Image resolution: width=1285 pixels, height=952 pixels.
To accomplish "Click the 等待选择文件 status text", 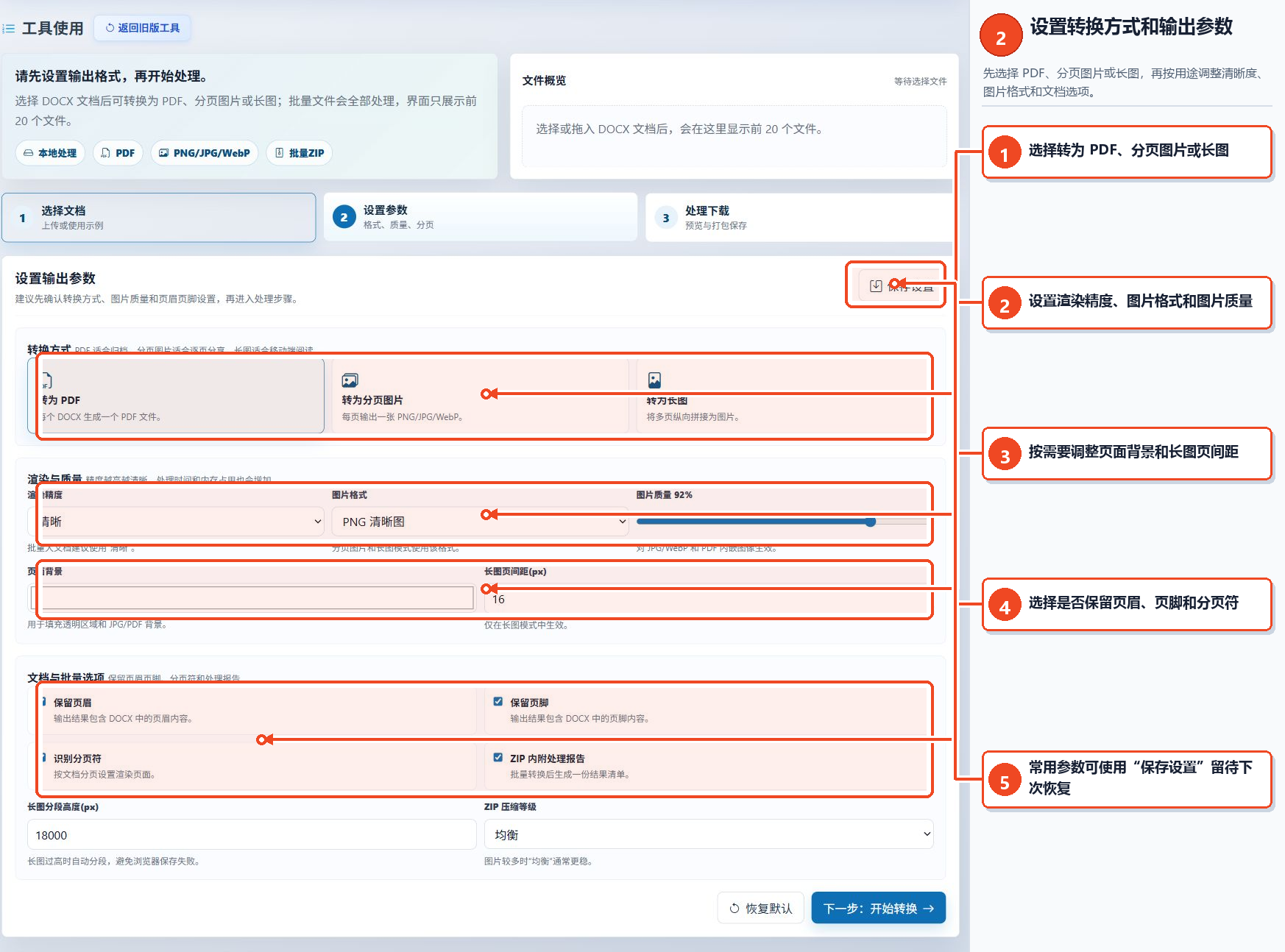I will pyautogui.click(x=920, y=81).
